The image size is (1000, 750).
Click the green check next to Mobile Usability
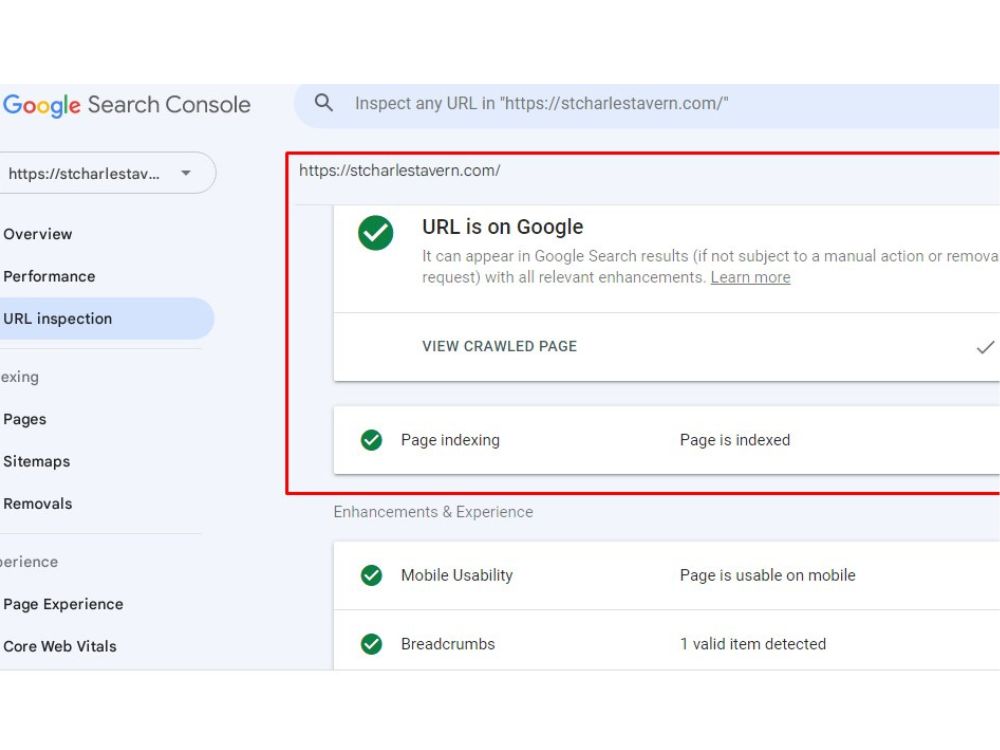371,575
